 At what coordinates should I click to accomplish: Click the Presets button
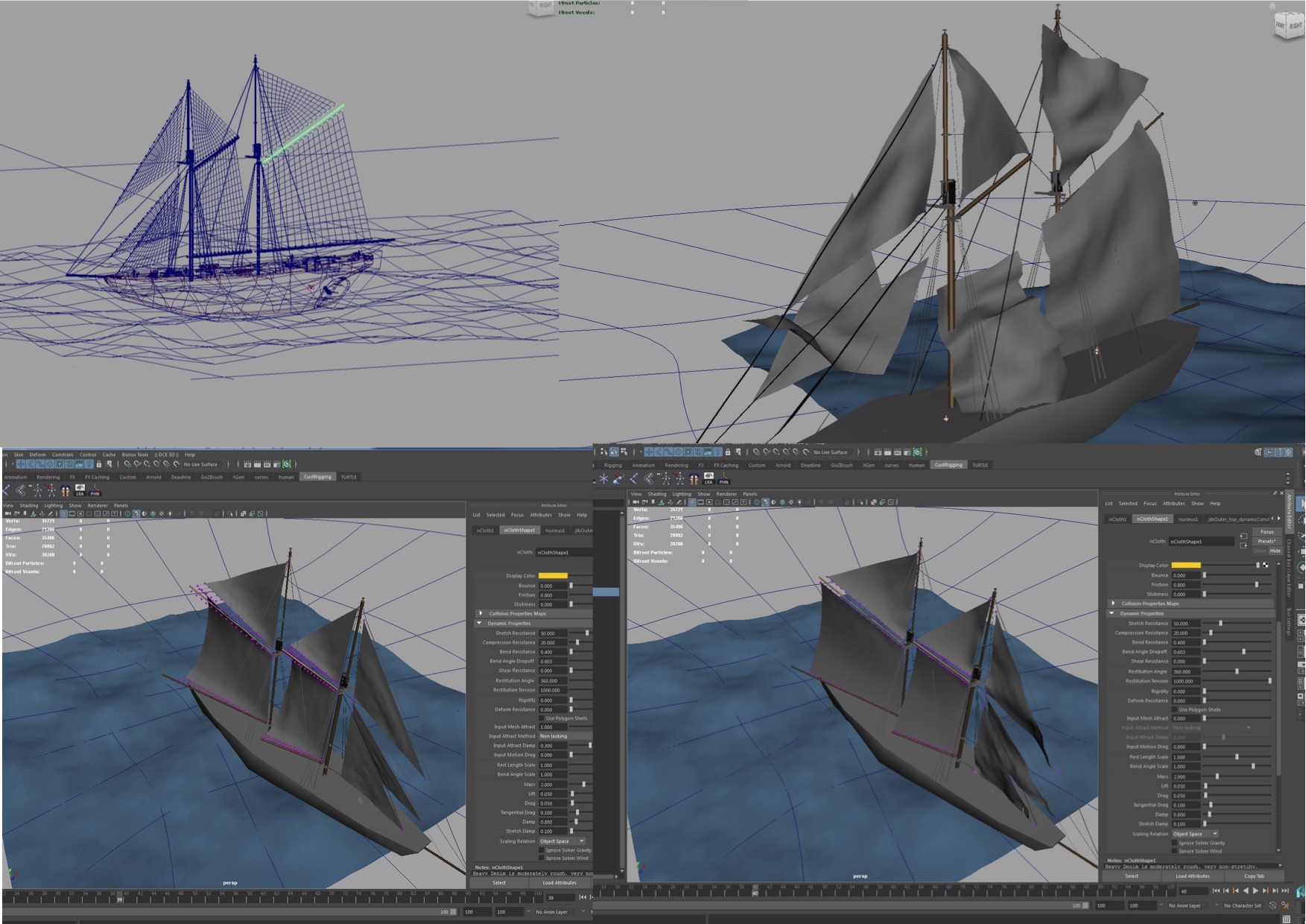pos(1267,541)
